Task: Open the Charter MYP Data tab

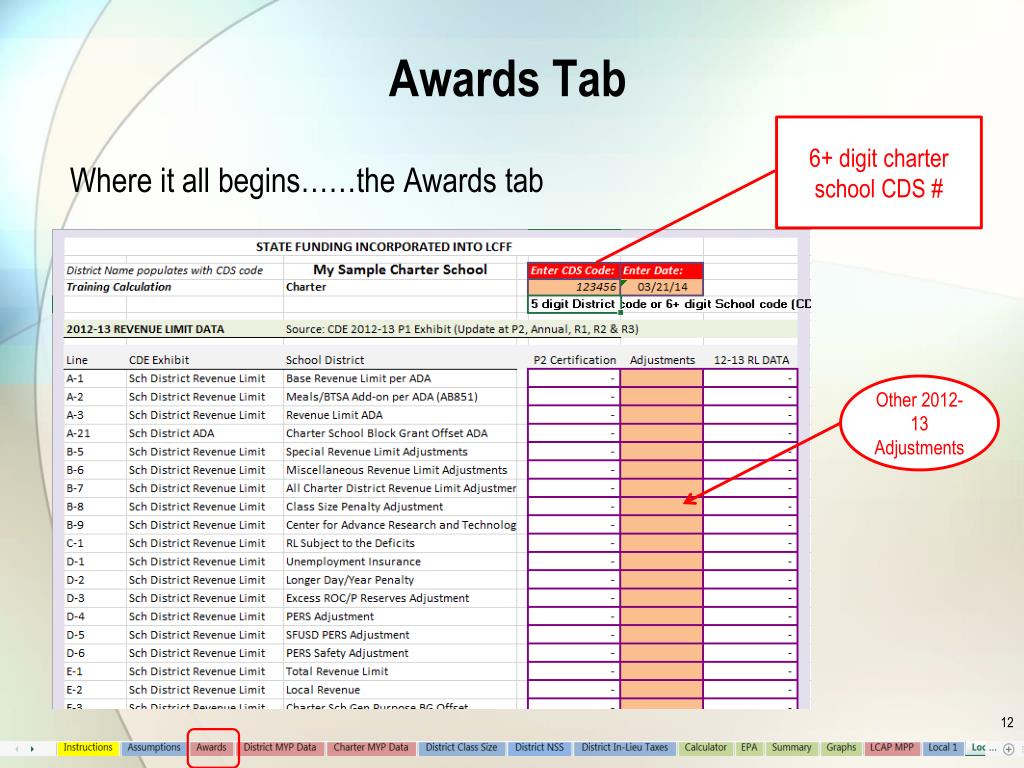Action: (370, 748)
